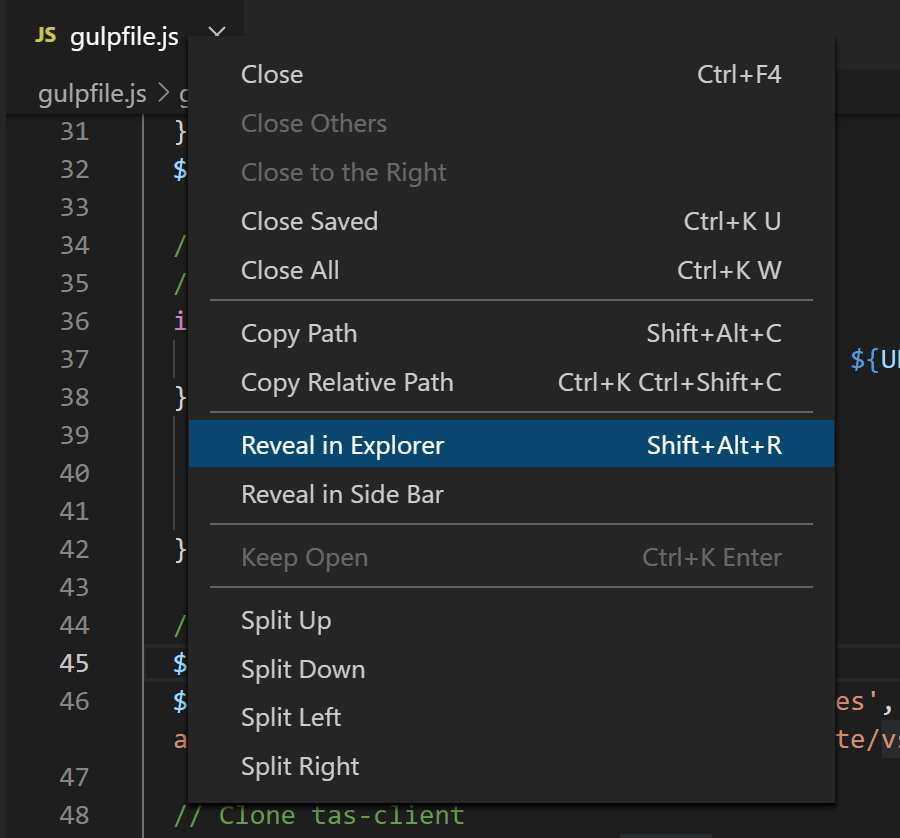Choose Split Down
The height and width of the screenshot is (838, 900).
pyautogui.click(x=302, y=669)
